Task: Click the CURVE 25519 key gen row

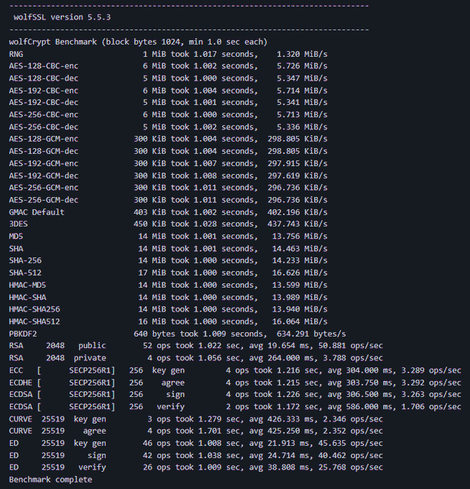Action: [x=196, y=419]
